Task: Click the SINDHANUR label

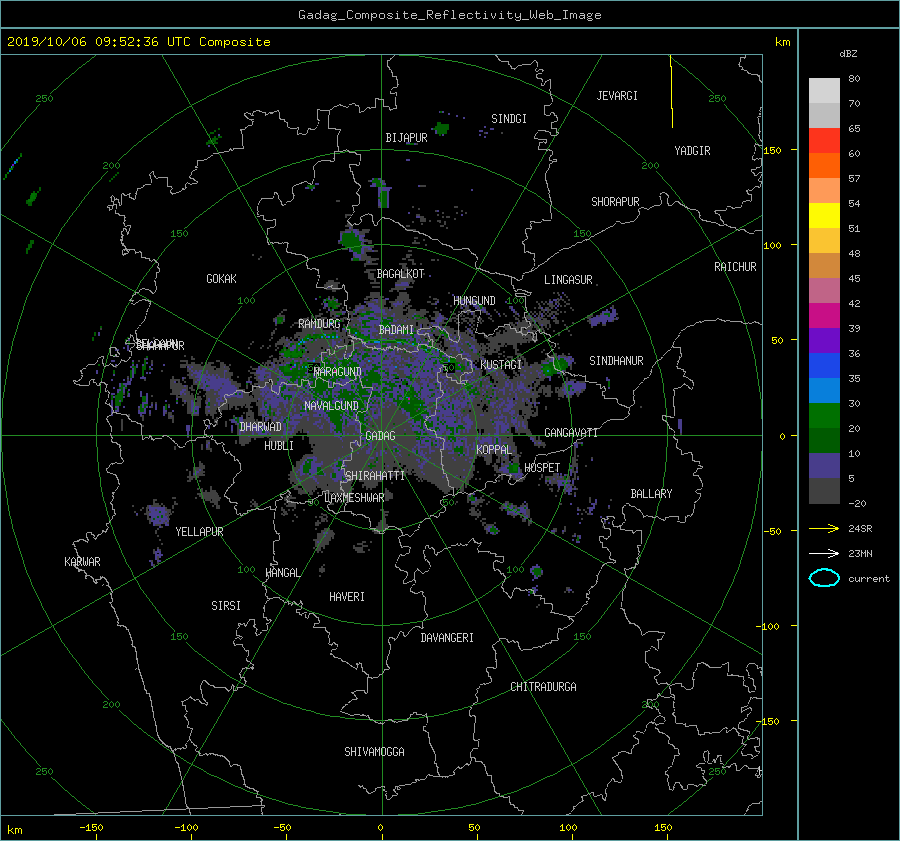Action: click(616, 361)
